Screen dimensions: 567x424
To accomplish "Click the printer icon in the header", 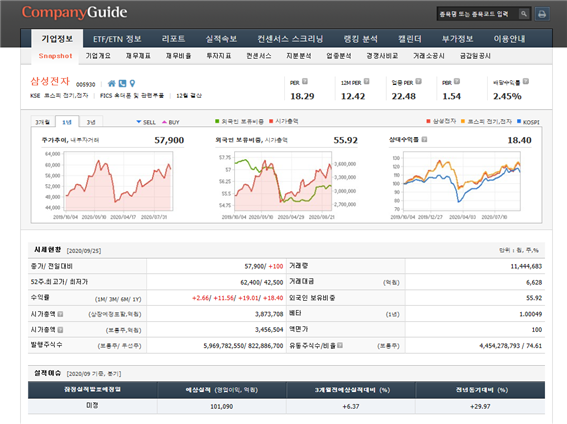I will (542, 14).
